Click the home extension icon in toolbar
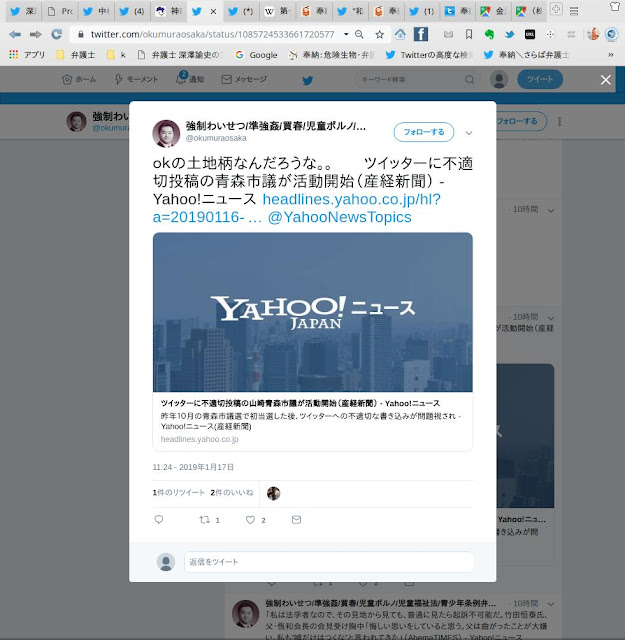The height and width of the screenshot is (640, 625). (x=400, y=34)
